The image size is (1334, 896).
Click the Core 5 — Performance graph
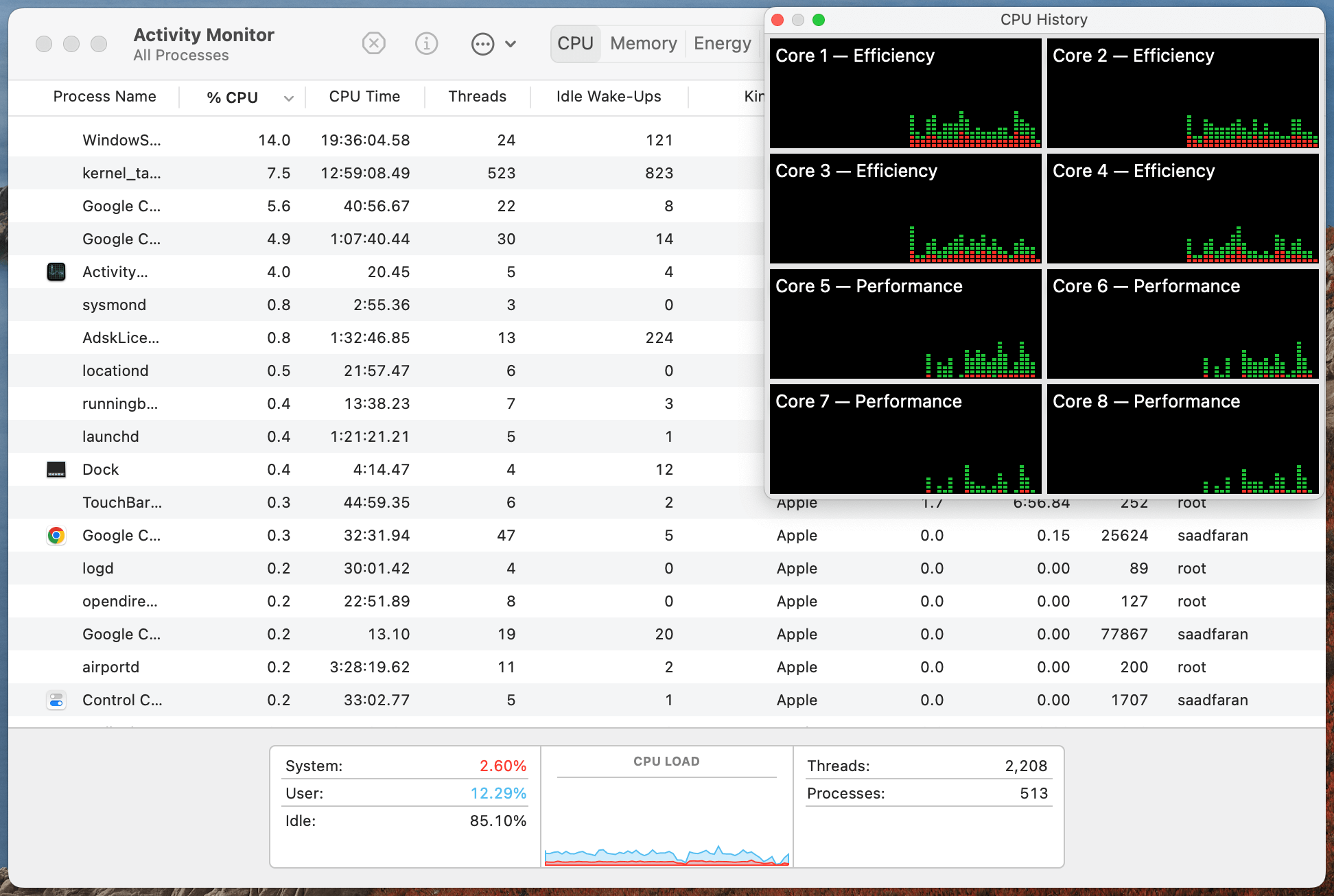point(906,324)
